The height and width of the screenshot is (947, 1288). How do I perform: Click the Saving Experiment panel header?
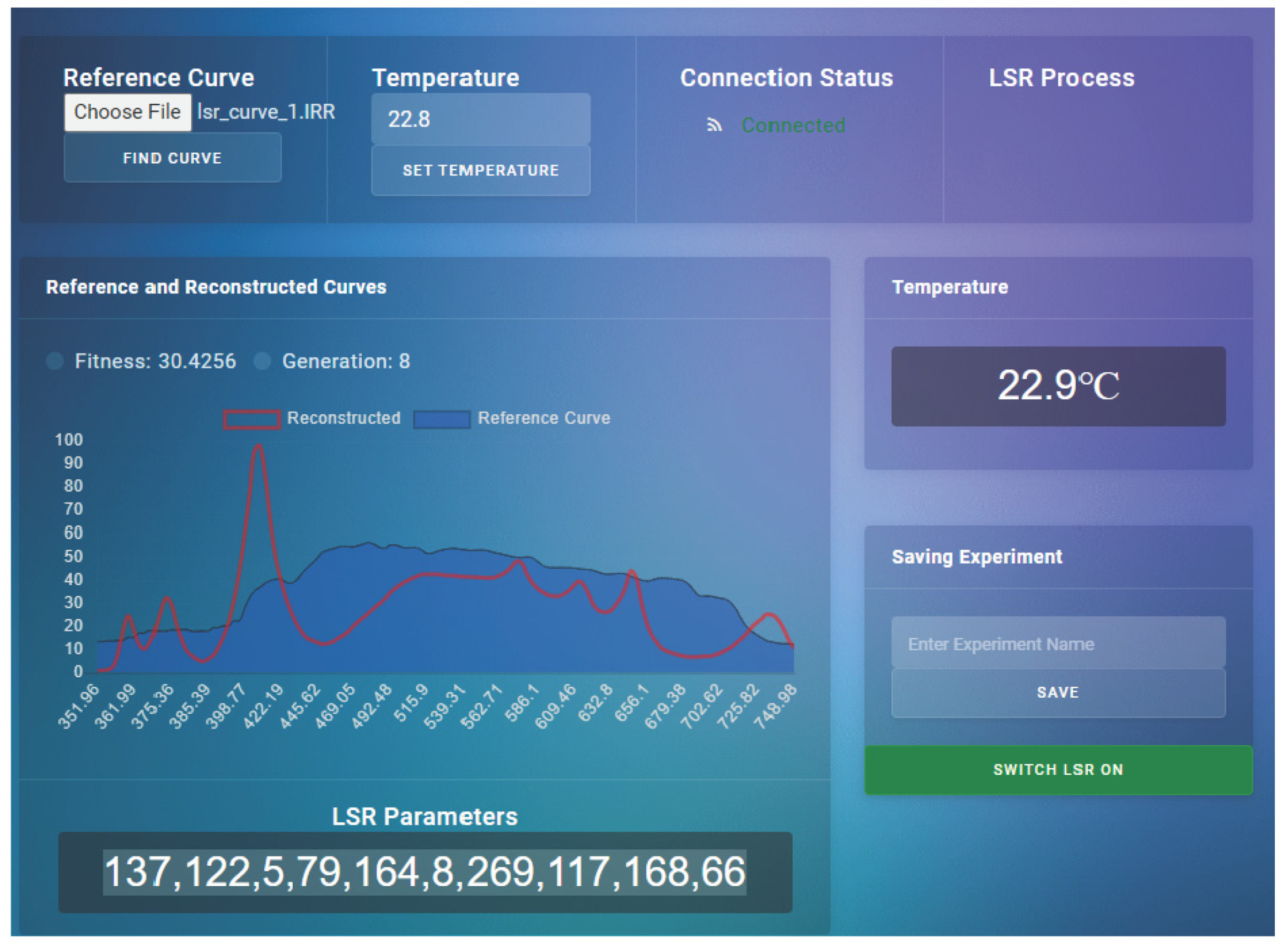tap(976, 557)
